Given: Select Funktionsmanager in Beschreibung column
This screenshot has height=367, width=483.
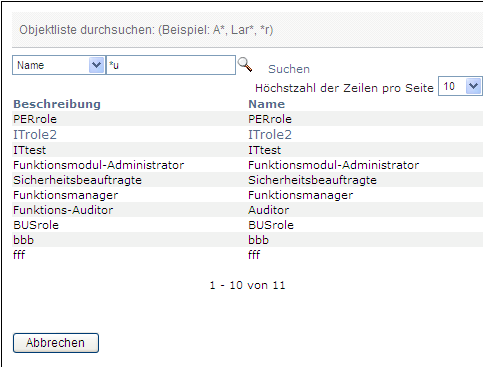Looking at the screenshot, I should [66, 195].
